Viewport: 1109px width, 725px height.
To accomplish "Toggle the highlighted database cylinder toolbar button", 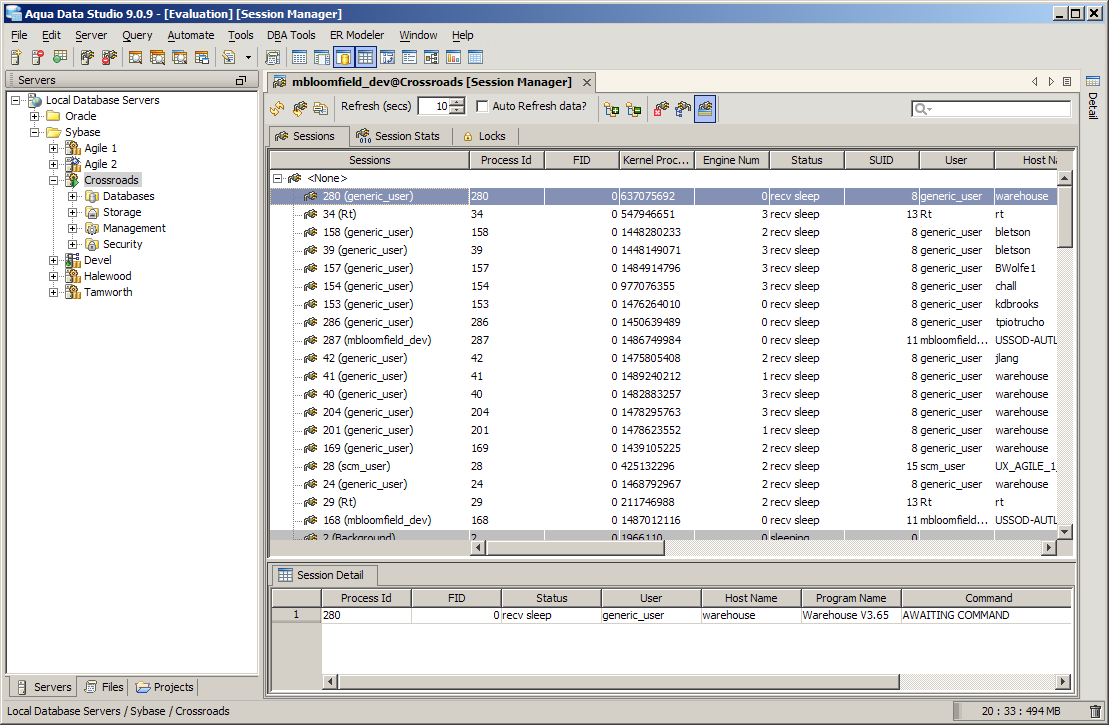I will coord(344,58).
